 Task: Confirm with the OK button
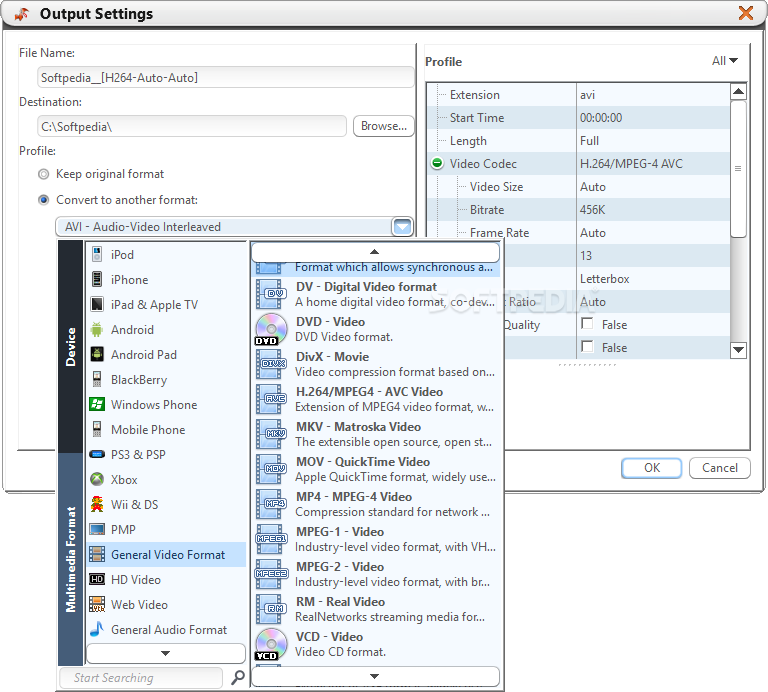coord(651,468)
